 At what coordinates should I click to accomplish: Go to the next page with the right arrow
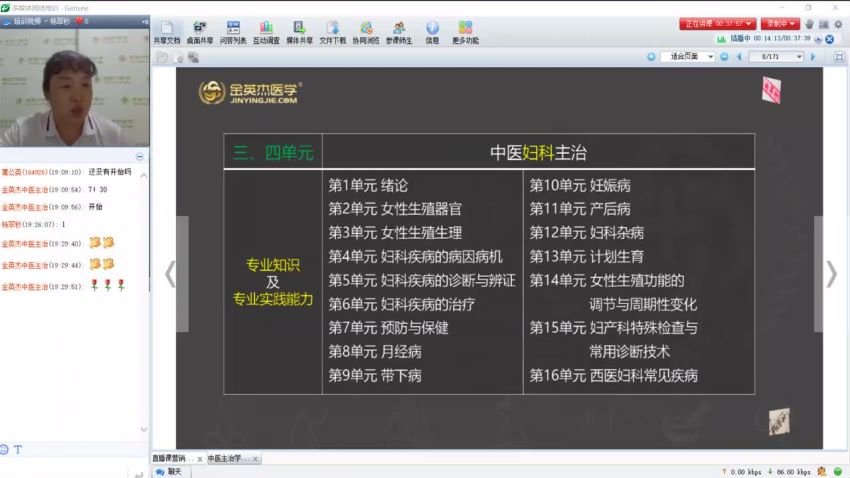click(813, 56)
